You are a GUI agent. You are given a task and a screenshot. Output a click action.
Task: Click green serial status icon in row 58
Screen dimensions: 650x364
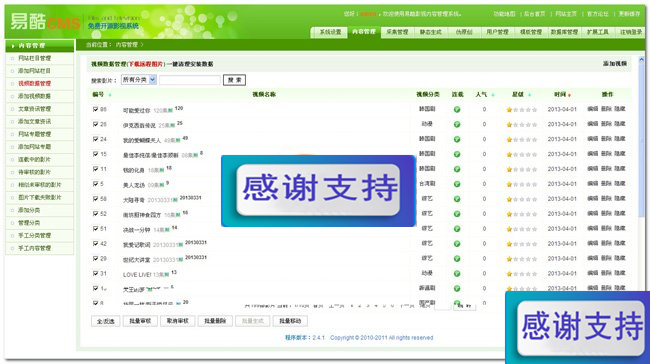[457, 199]
